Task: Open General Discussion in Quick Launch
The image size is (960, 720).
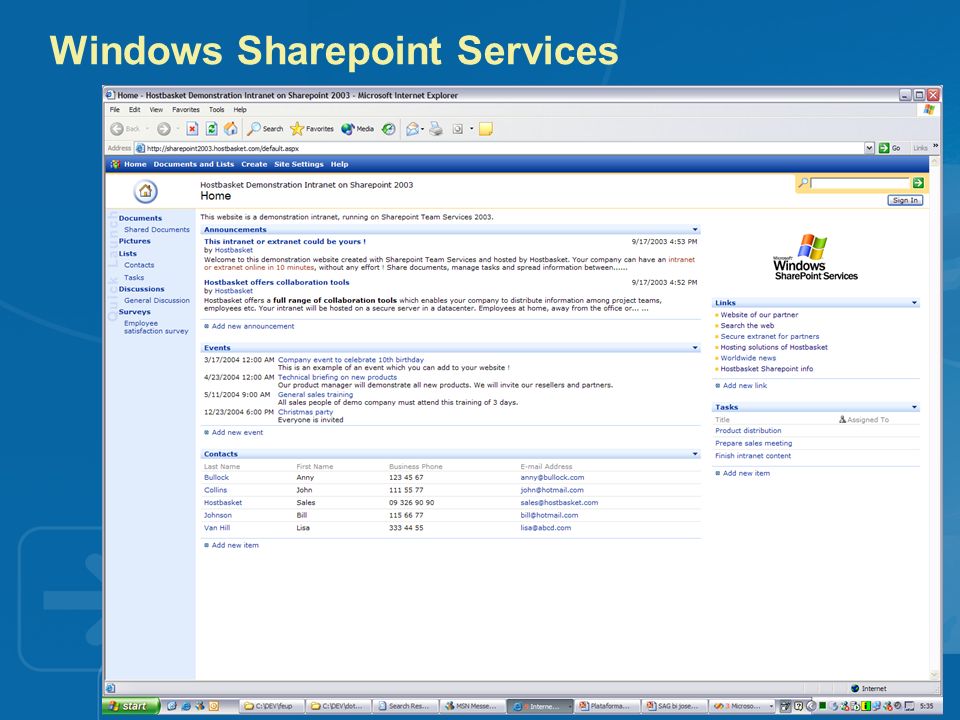Action: coord(157,301)
